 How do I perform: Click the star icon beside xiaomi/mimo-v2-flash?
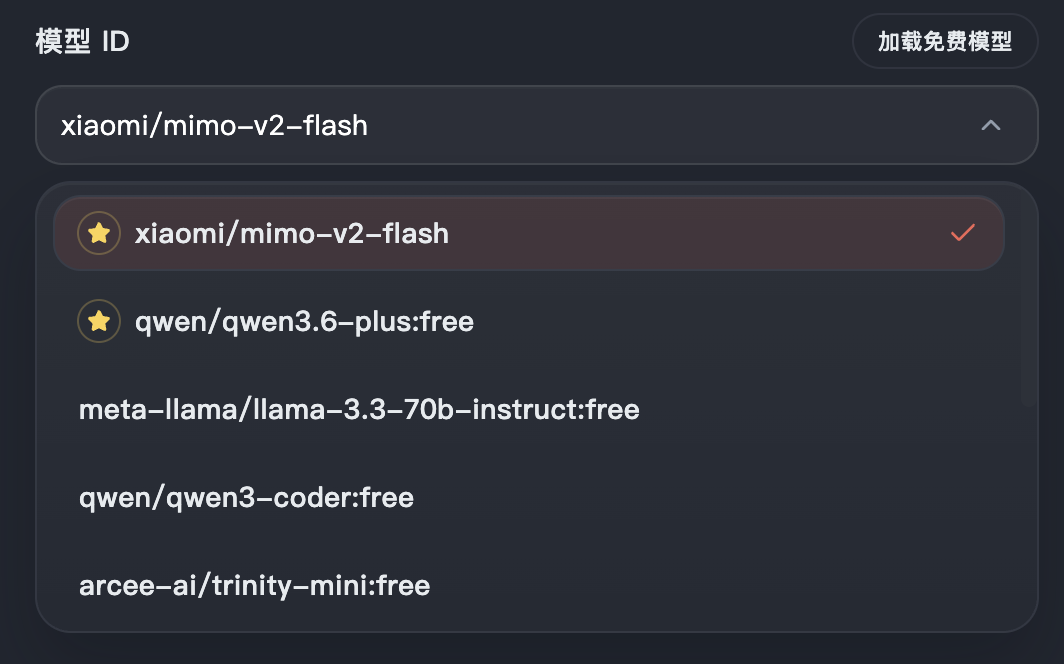[x=98, y=233]
